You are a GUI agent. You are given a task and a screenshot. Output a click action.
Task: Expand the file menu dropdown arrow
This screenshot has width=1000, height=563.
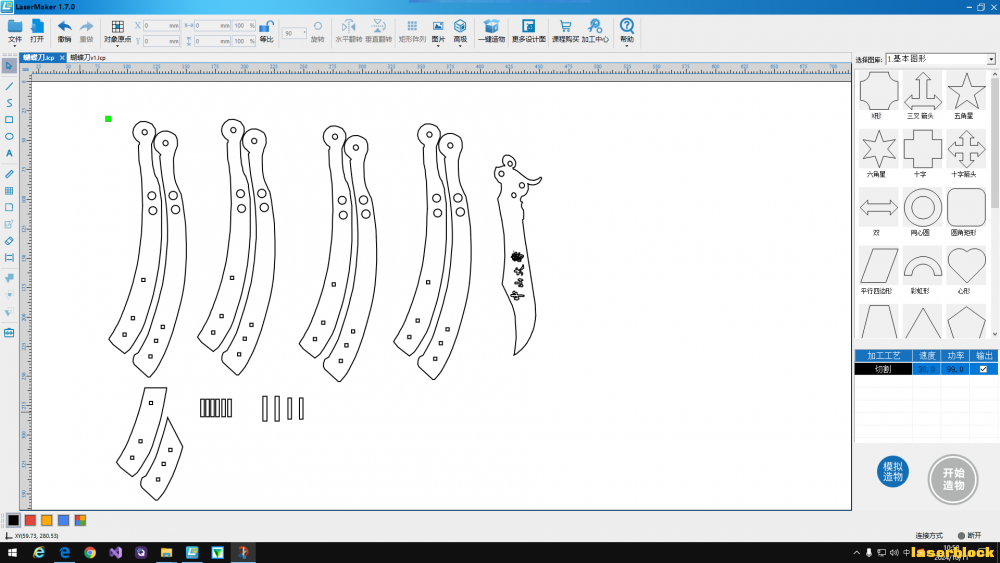[x=15, y=46]
